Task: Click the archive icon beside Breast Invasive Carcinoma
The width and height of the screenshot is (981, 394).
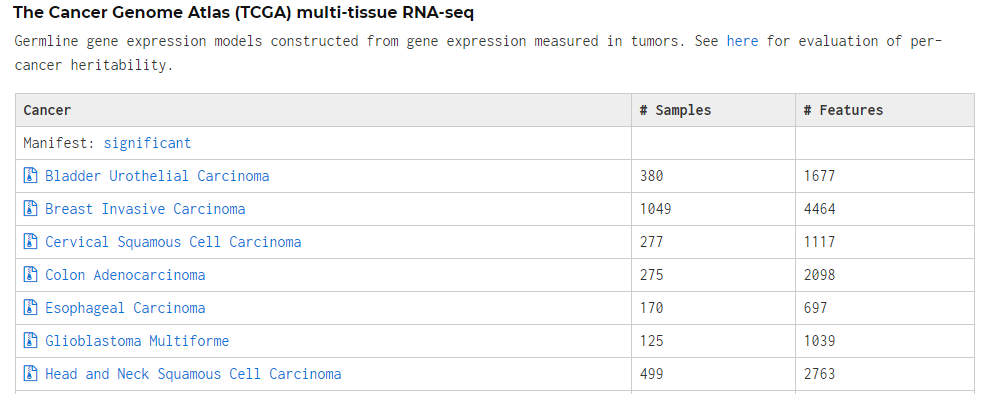Action: click(x=30, y=209)
